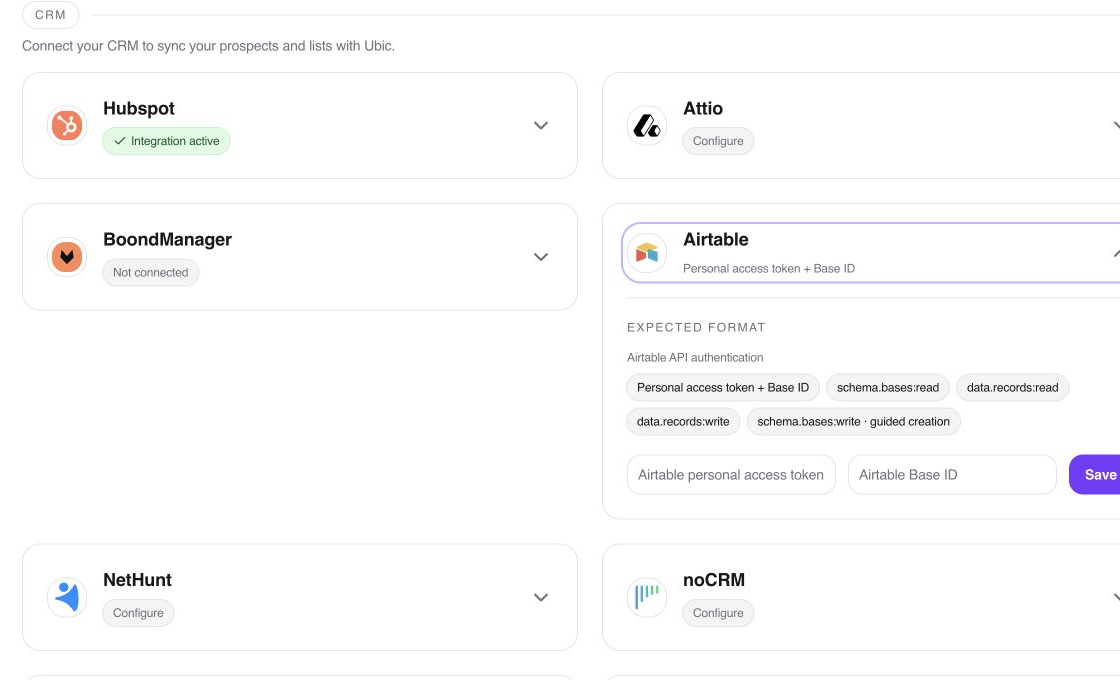Click the data.records:write chip
This screenshot has height=680, width=1120.
coord(683,422)
